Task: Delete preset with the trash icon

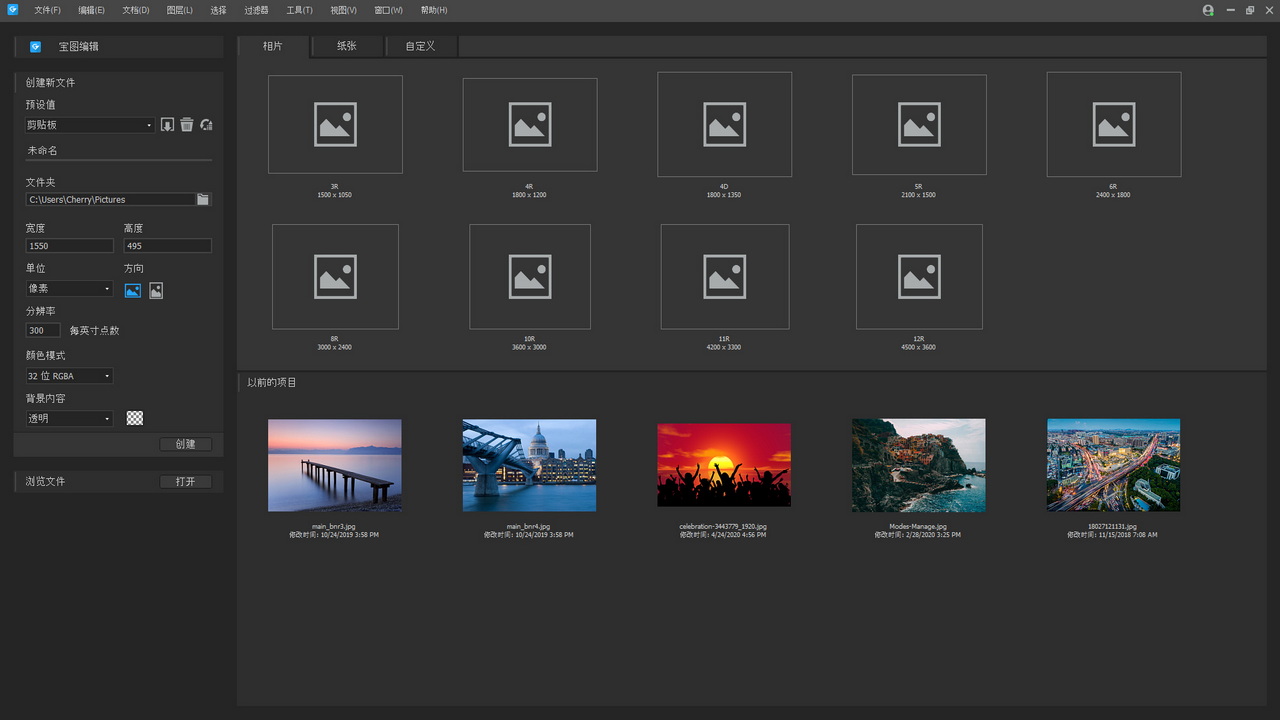Action: tap(186, 125)
